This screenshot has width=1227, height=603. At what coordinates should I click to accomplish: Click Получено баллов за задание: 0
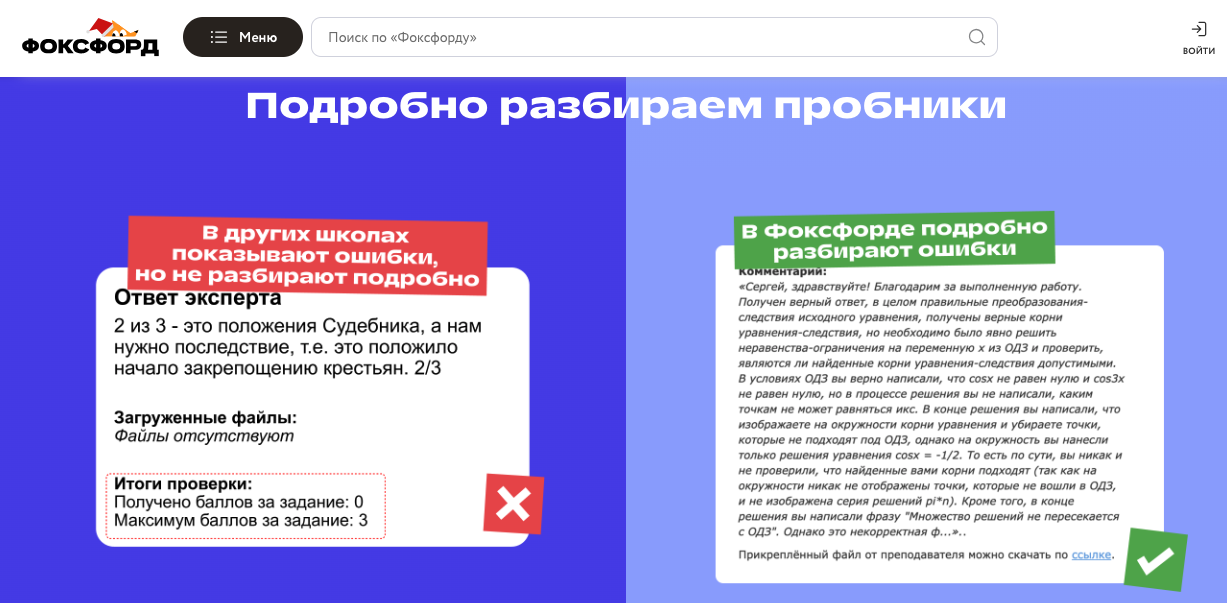point(239,502)
